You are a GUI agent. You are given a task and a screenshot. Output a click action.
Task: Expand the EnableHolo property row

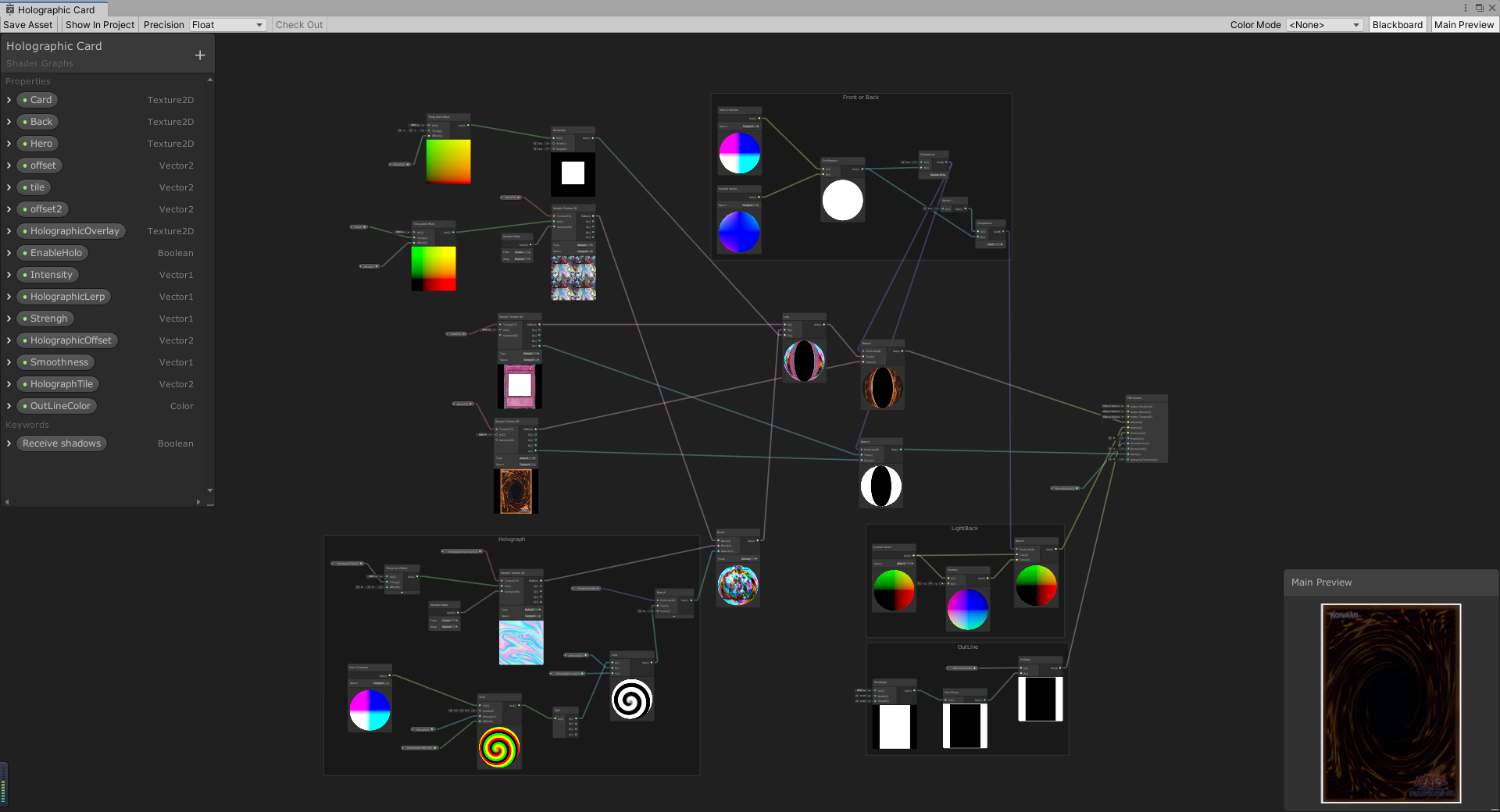pos(9,253)
